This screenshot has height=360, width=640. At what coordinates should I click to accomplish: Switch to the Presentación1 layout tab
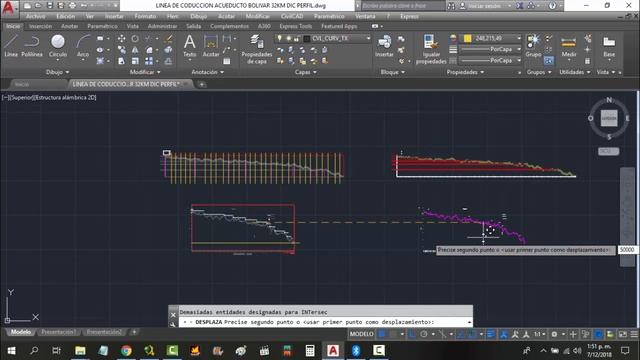coord(58,332)
